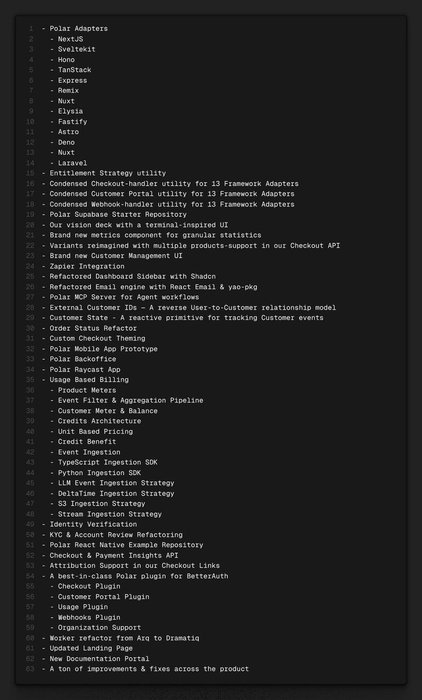
Task: Select line number 63 in gutter
Action: [30, 669]
